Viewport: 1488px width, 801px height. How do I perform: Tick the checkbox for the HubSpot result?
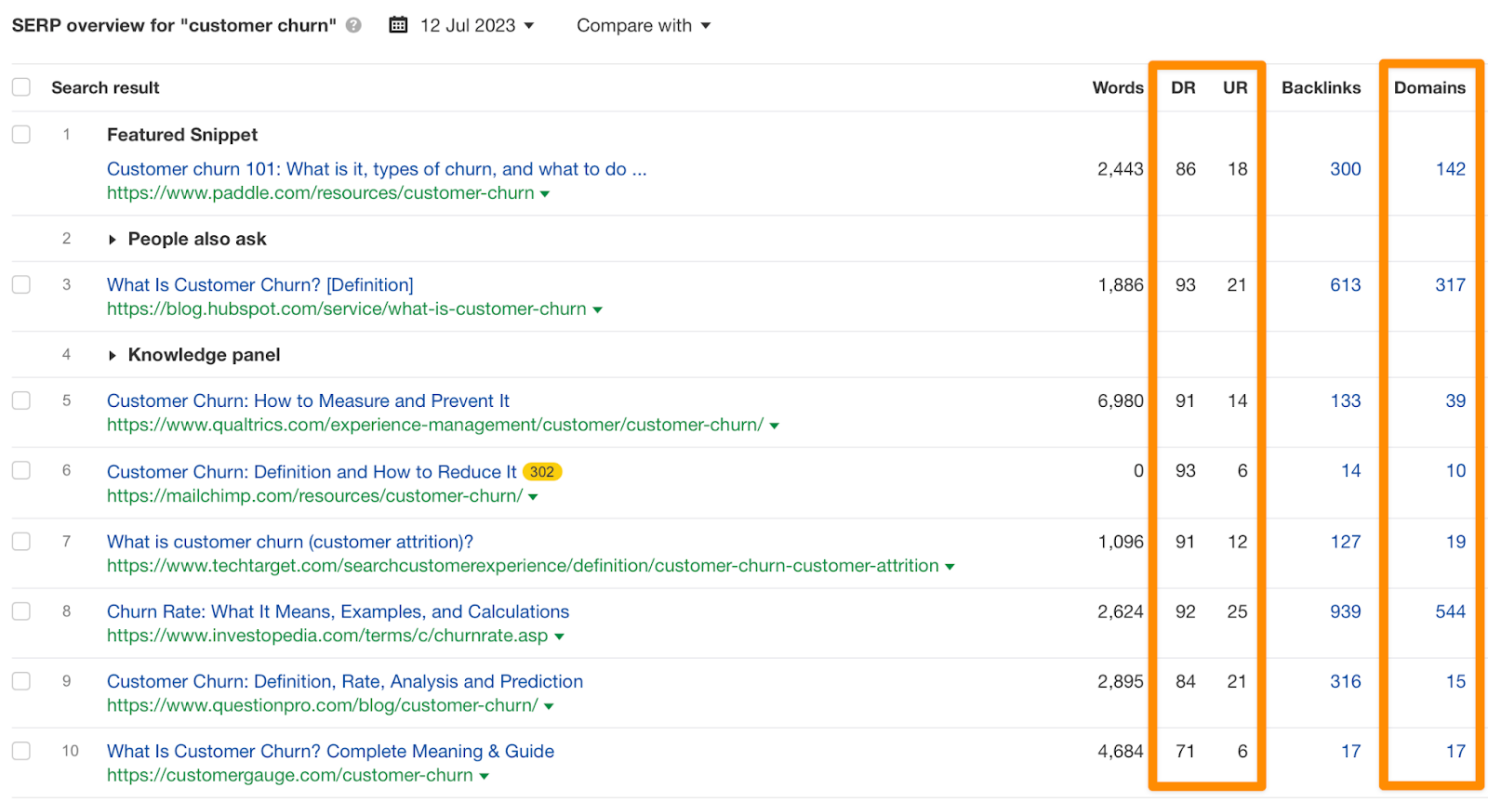click(21, 285)
